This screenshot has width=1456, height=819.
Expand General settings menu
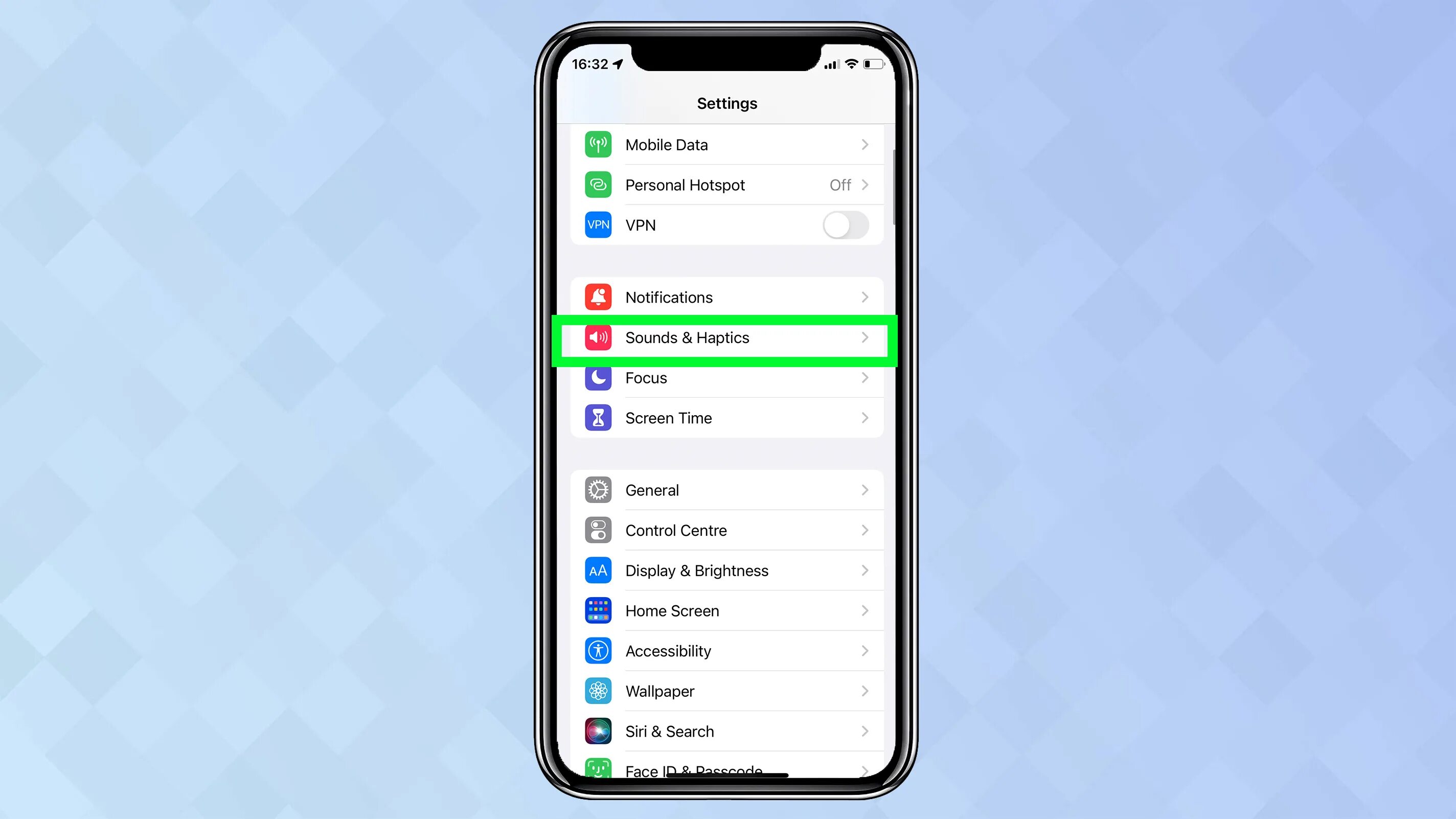pos(728,490)
